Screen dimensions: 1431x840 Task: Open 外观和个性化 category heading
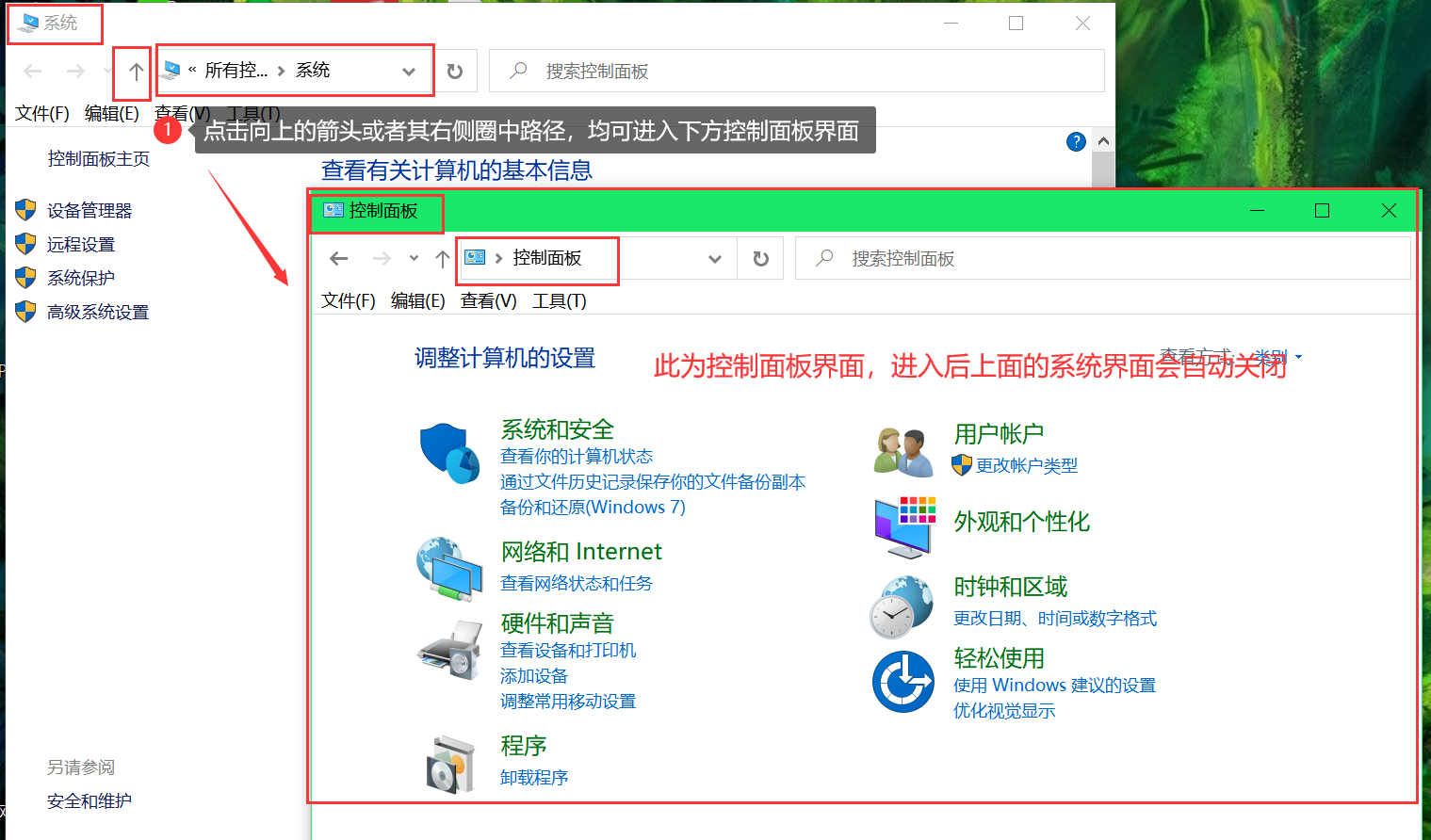pyautogui.click(x=1022, y=521)
